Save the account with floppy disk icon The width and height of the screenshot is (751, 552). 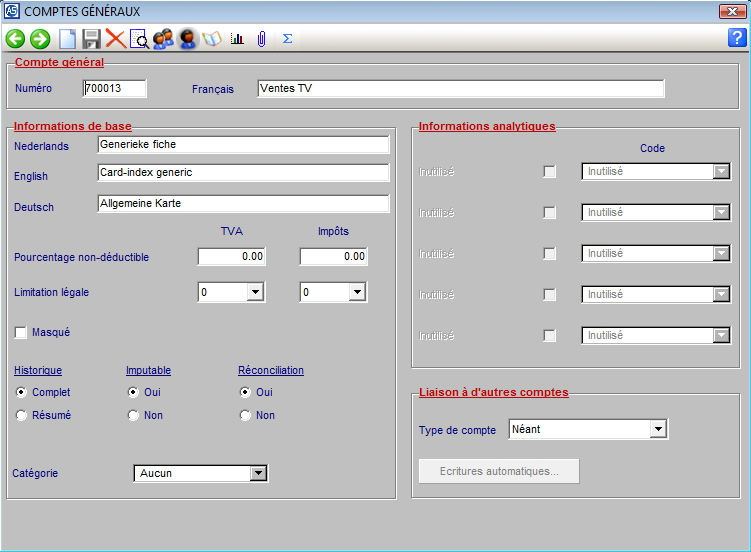point(91,39)
